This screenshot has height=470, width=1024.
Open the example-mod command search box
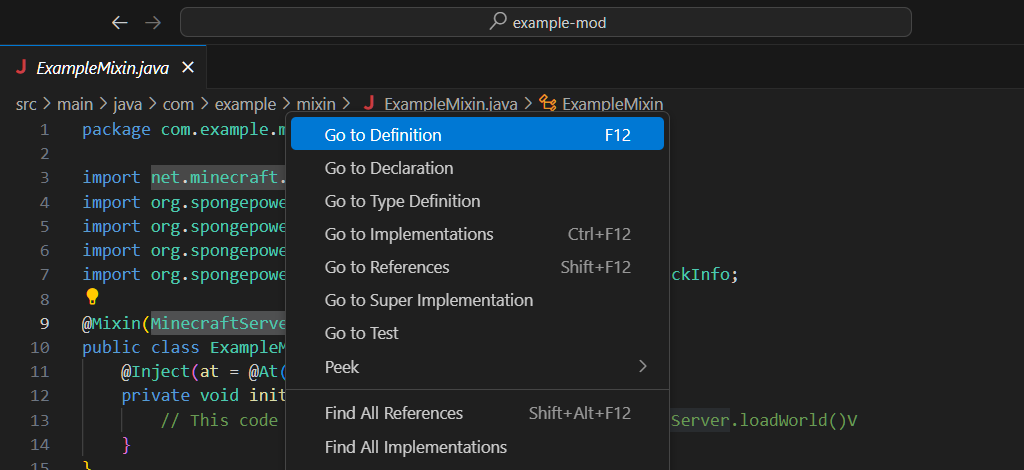pyautogui.click(x=545, y=22)
